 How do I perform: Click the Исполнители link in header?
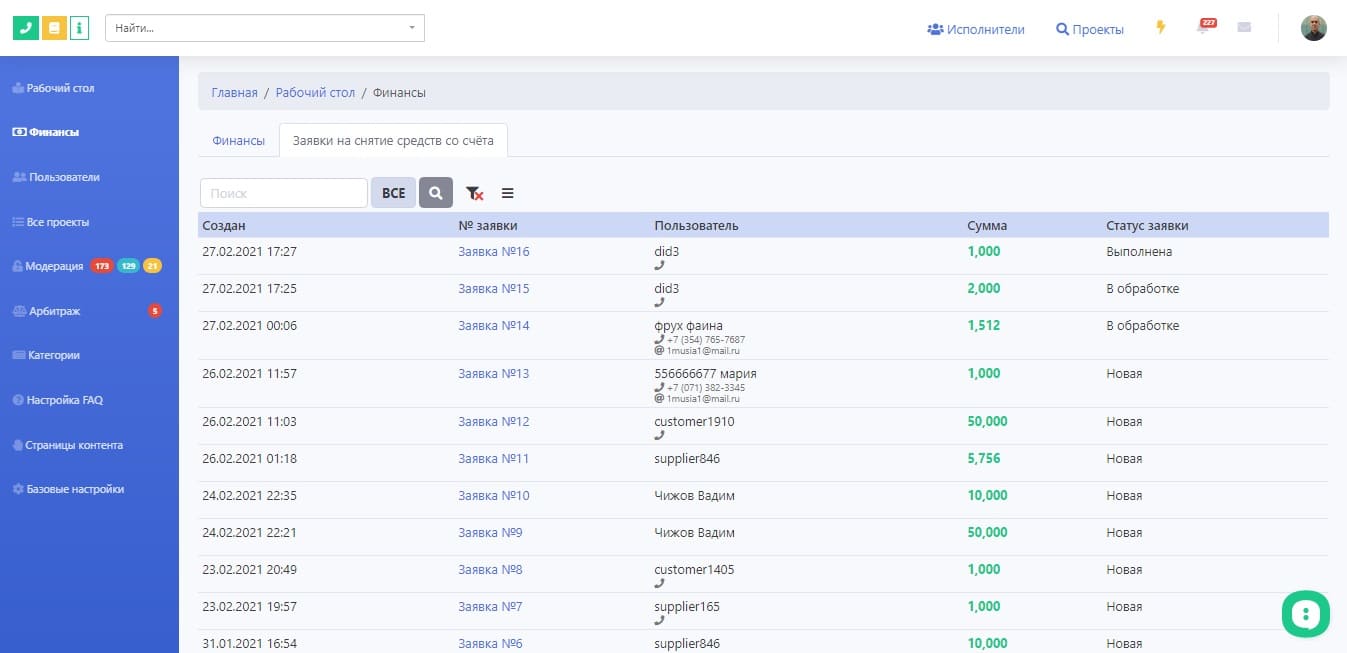point(976,29)
